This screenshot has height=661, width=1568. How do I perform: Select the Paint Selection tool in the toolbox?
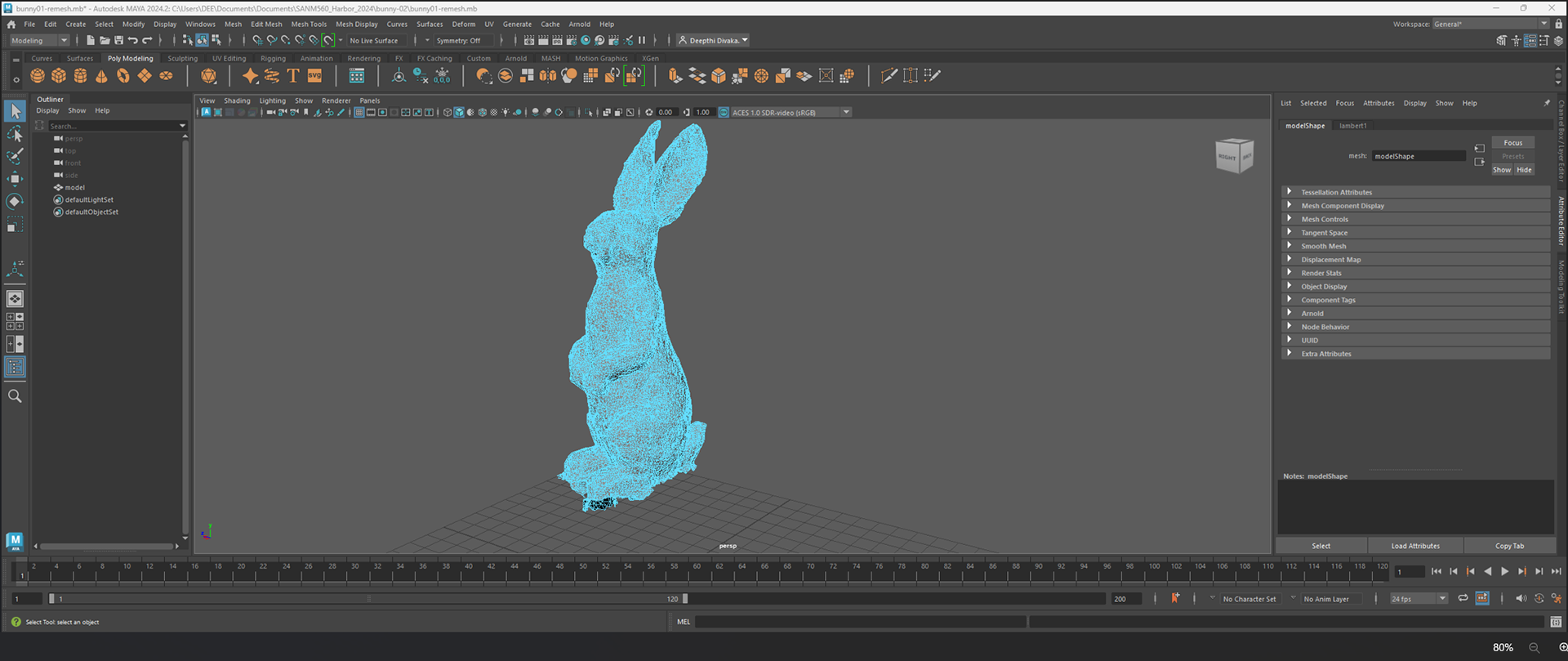point(15,156)
